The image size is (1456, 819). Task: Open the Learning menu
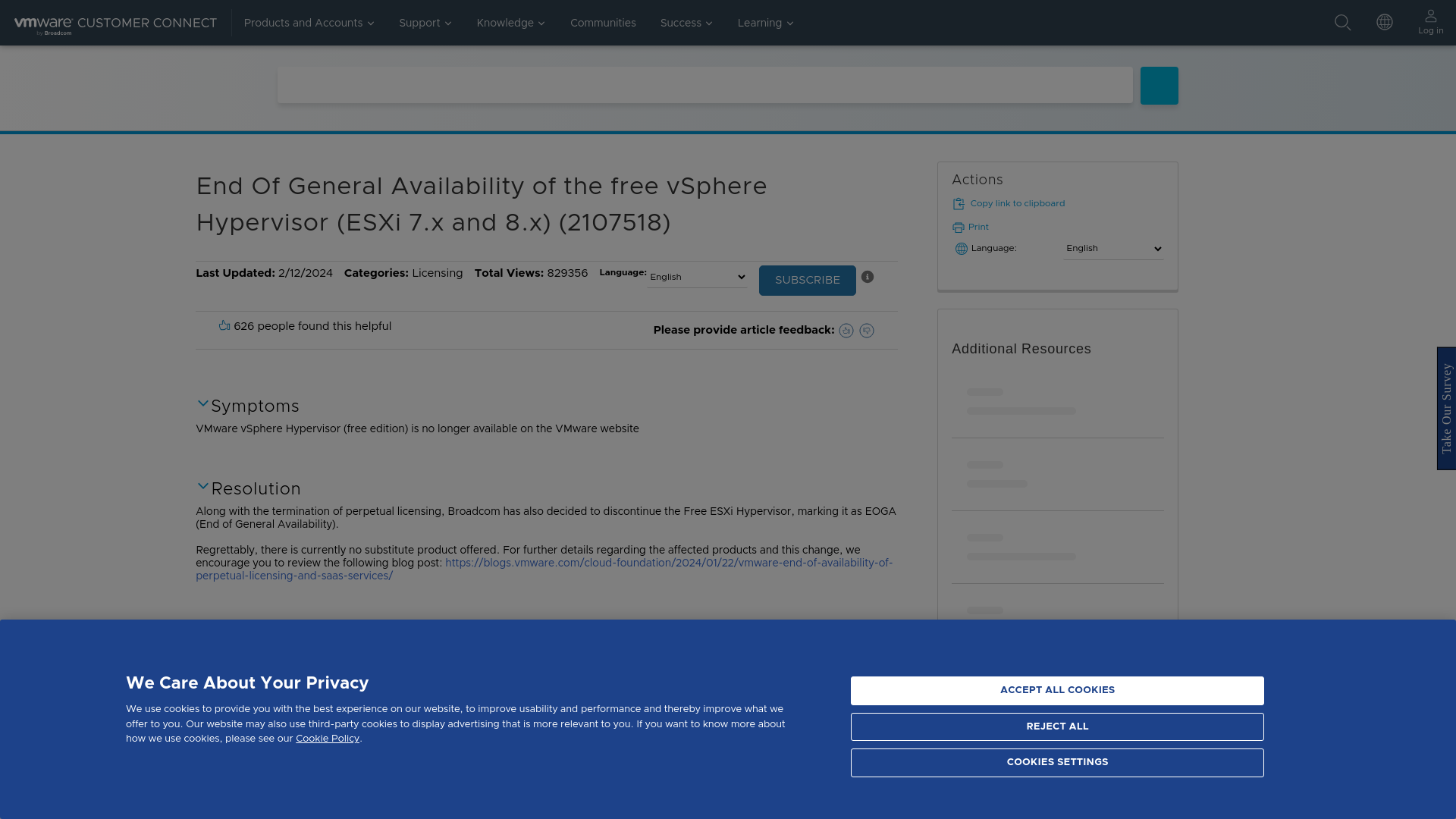pyautogui.click(x=766, y=23)
